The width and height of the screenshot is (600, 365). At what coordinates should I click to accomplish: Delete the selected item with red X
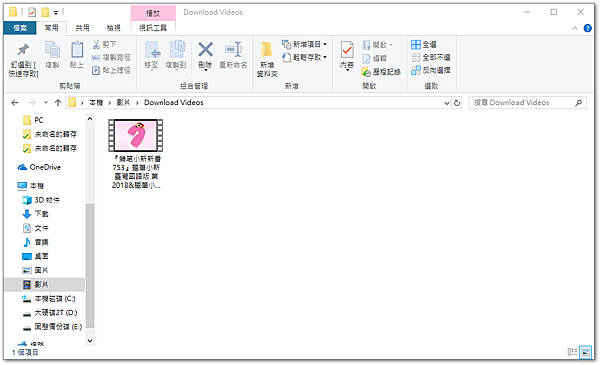coord(205,55)
